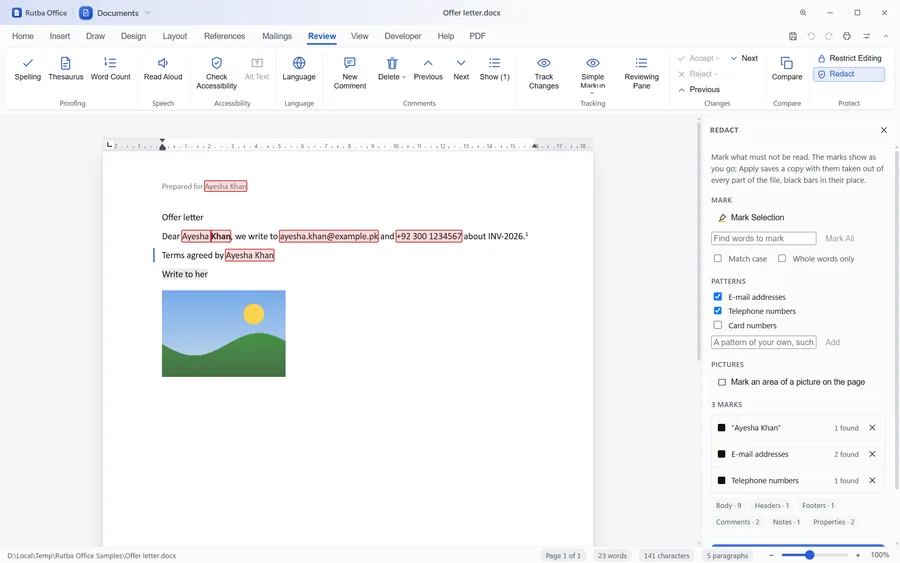The image size is (900, 563).
Task: Click the Redact button in Protect group
Action: (849, 74)
